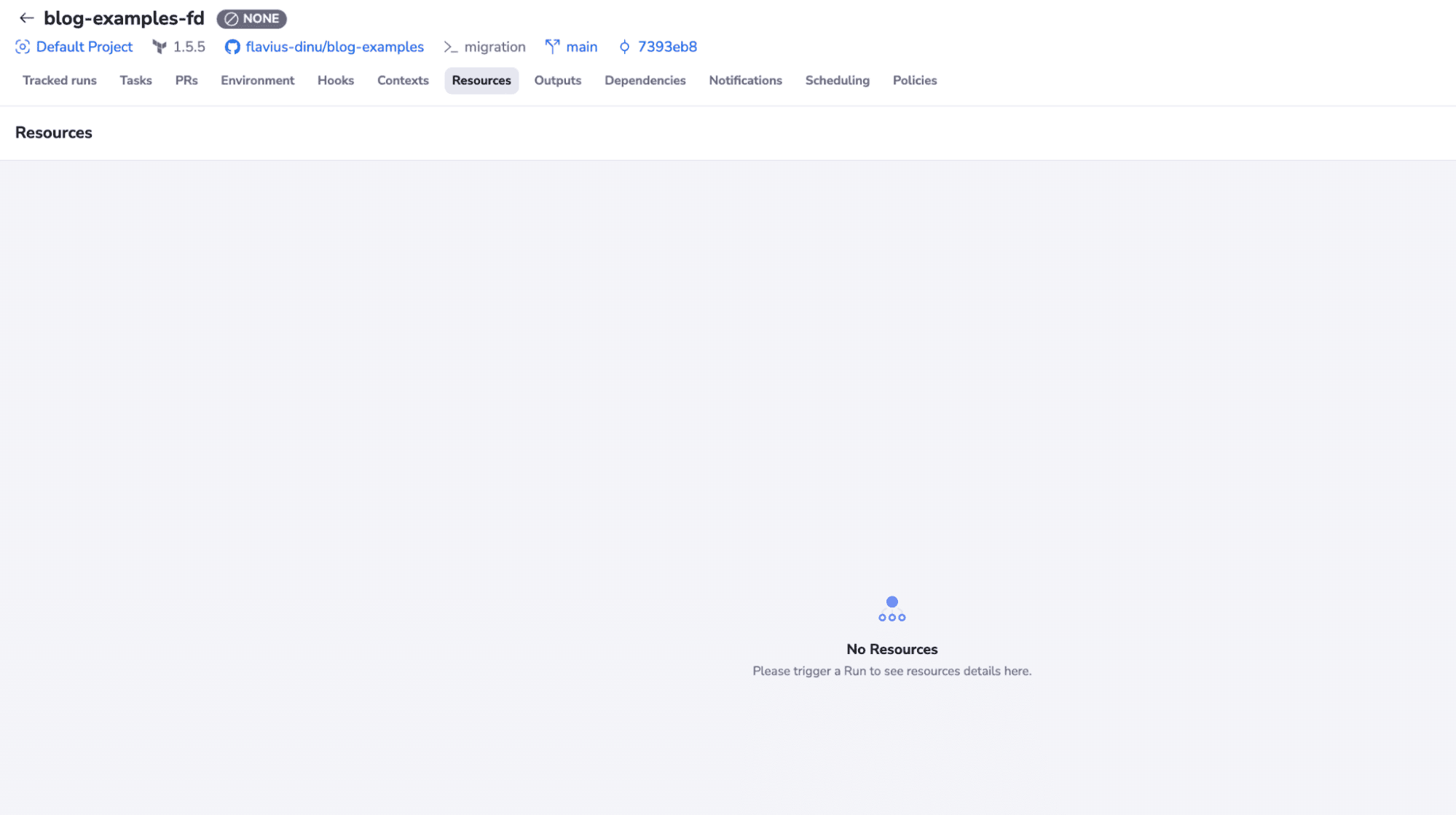This screenshot has height=815, width=1456.
Task: Select the Contexts tab
Action: point(403,80)
